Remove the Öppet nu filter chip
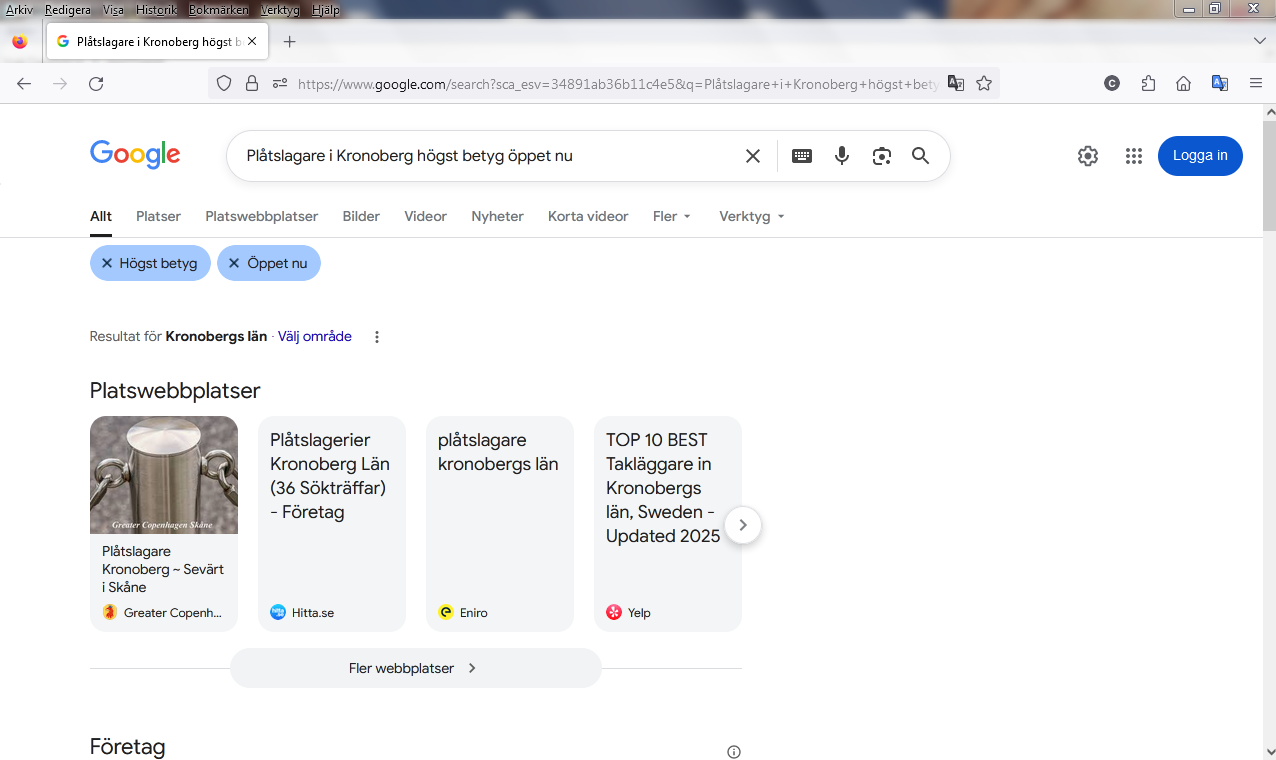The height and width of the screenshot is (760, 1276). pos(234,263)
